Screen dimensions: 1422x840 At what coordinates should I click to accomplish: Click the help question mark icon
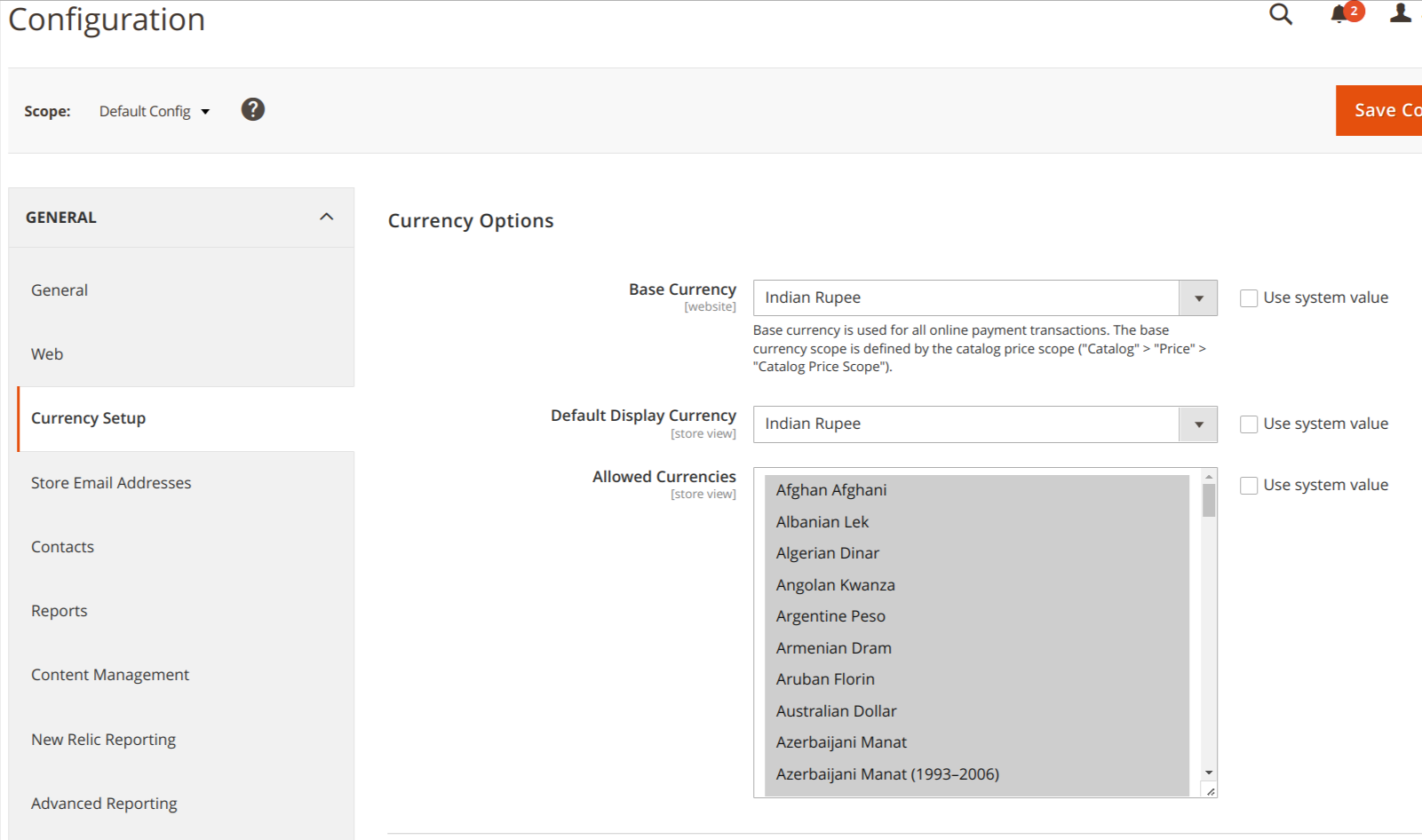(x=252, y=108)
